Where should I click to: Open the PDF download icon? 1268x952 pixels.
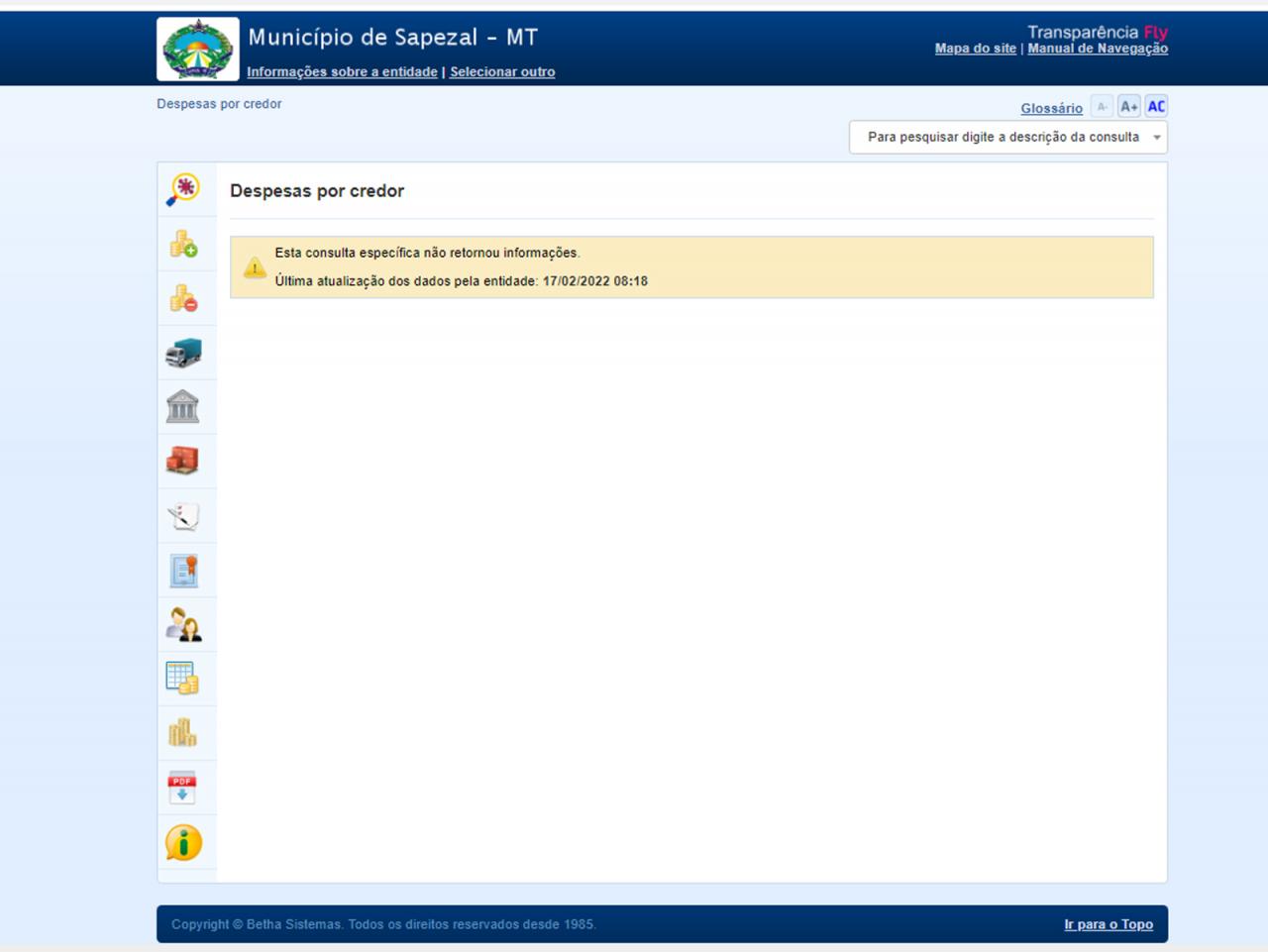[182, 788]
